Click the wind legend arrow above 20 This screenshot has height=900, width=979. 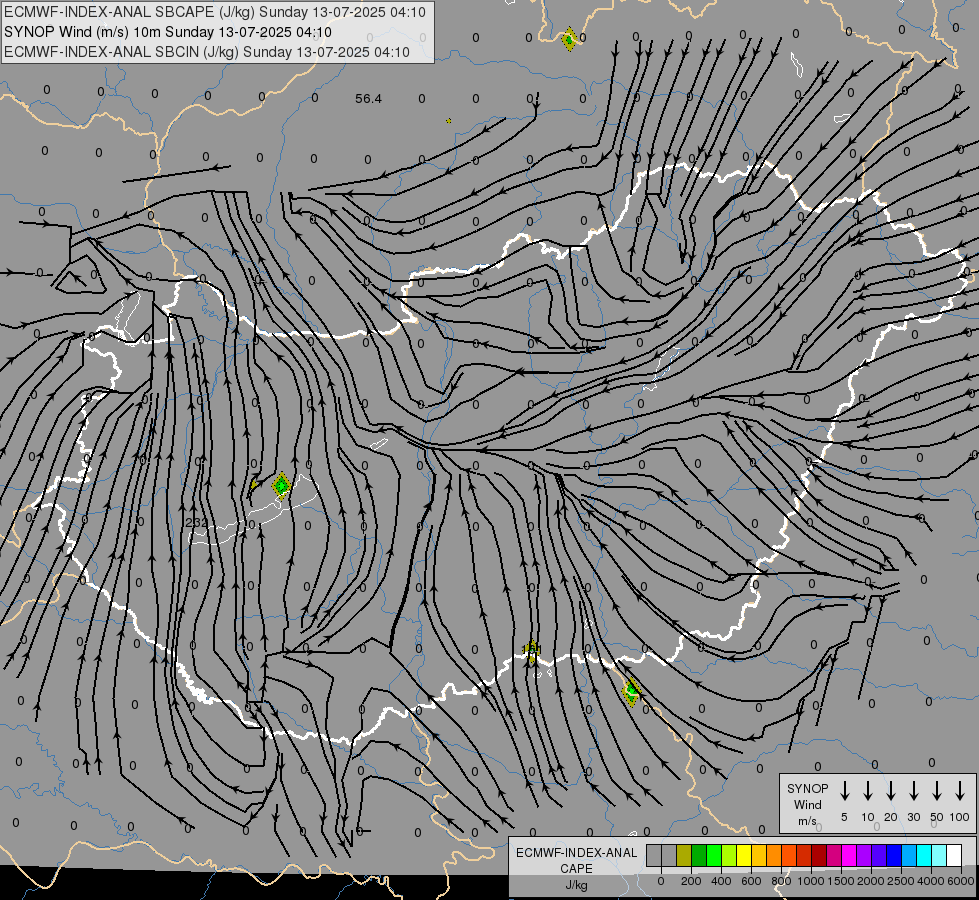tap(891, 791)
